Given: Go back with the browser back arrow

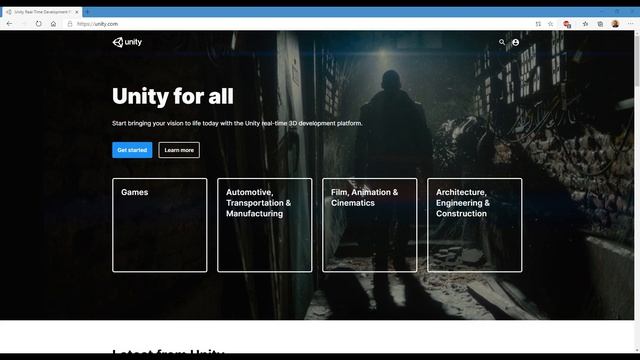Looking at the screenshot, I should [9, 24].
